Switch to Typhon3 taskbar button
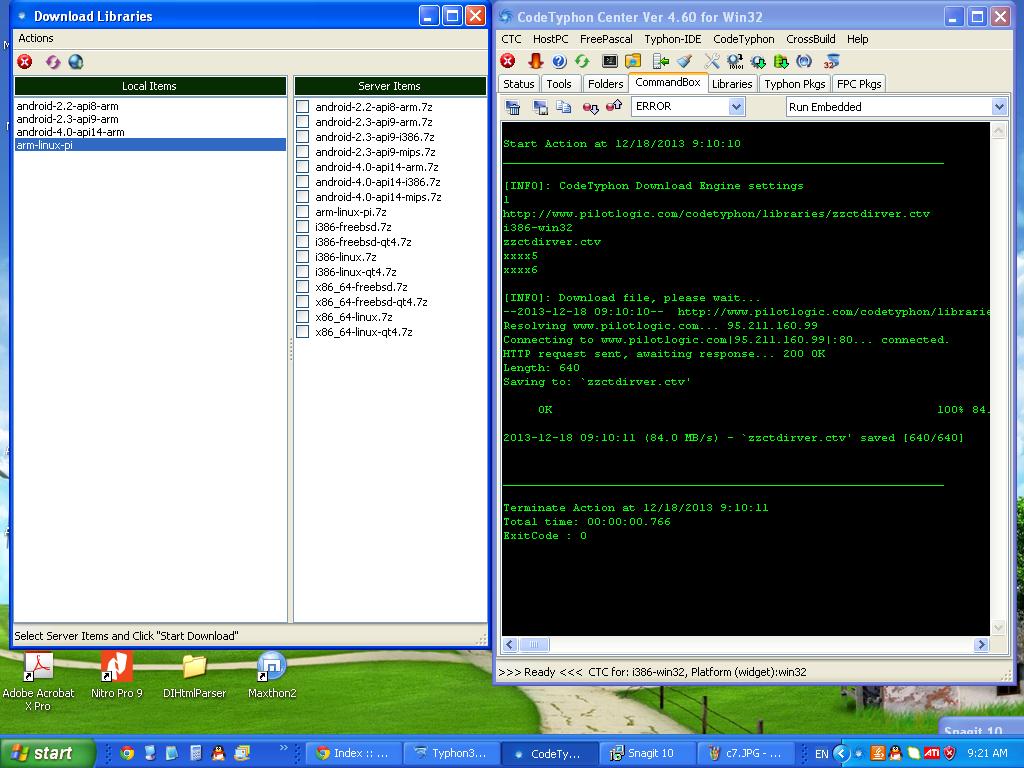This screenshot has height=768, width=1024. 452,753
